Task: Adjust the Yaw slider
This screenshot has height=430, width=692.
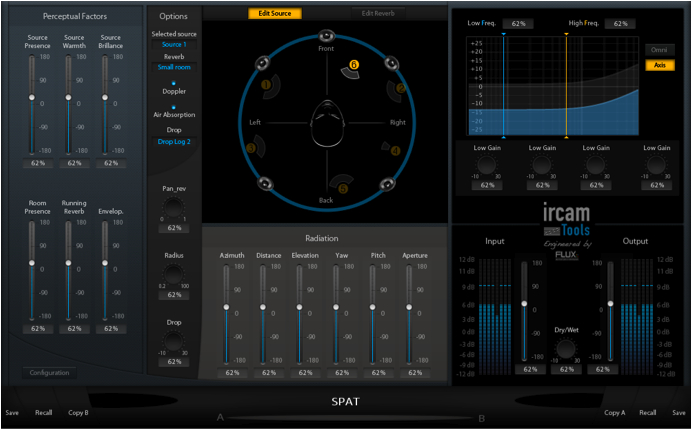Action: (x=336, y=314)
